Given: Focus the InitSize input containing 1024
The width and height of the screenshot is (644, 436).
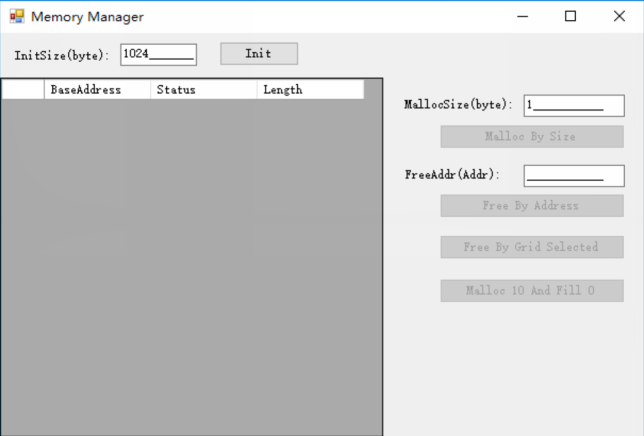Looking at the screenshot, I should tap(158, 55).
